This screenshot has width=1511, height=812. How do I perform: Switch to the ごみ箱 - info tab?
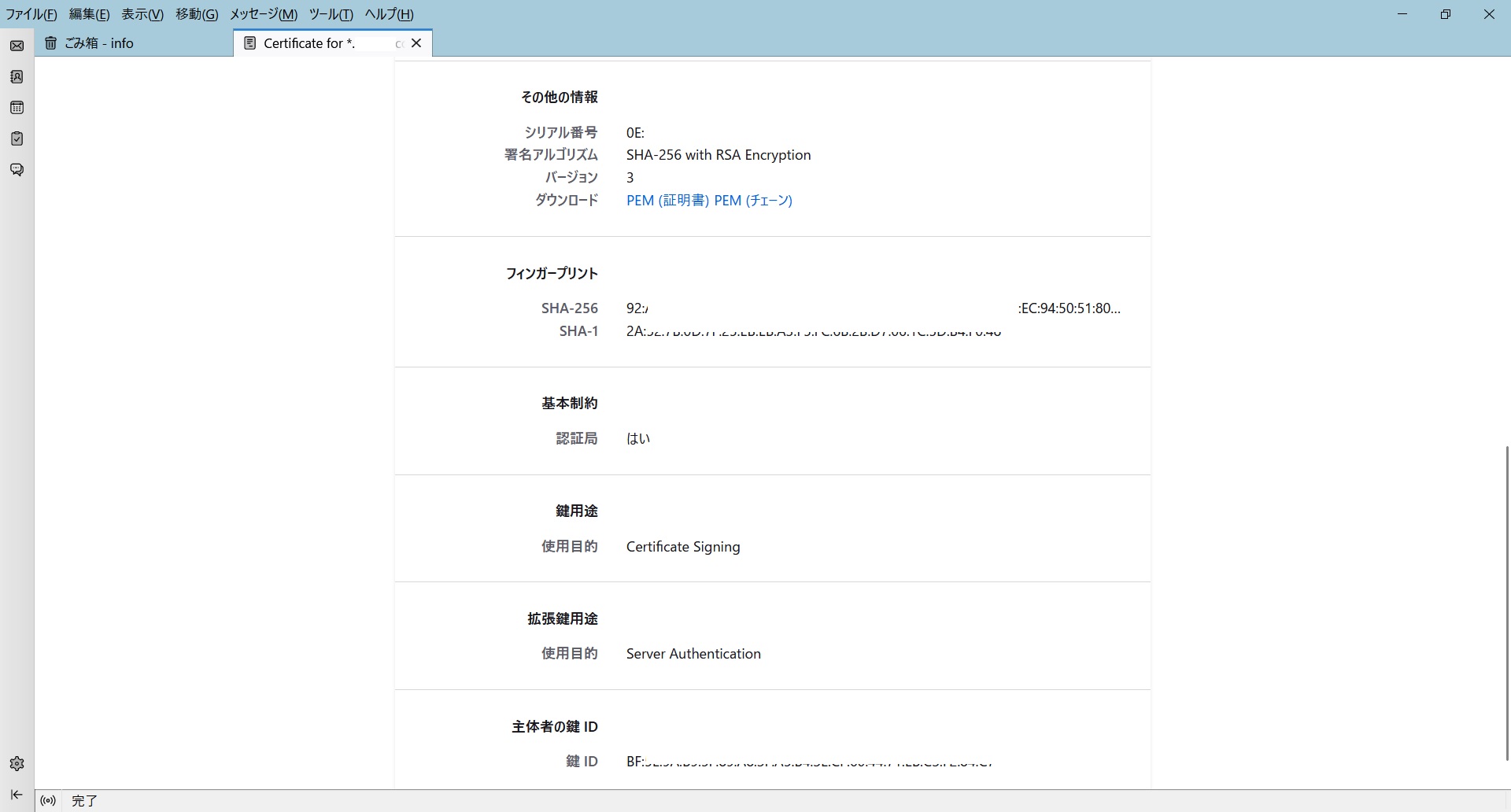tap(134, 43)
